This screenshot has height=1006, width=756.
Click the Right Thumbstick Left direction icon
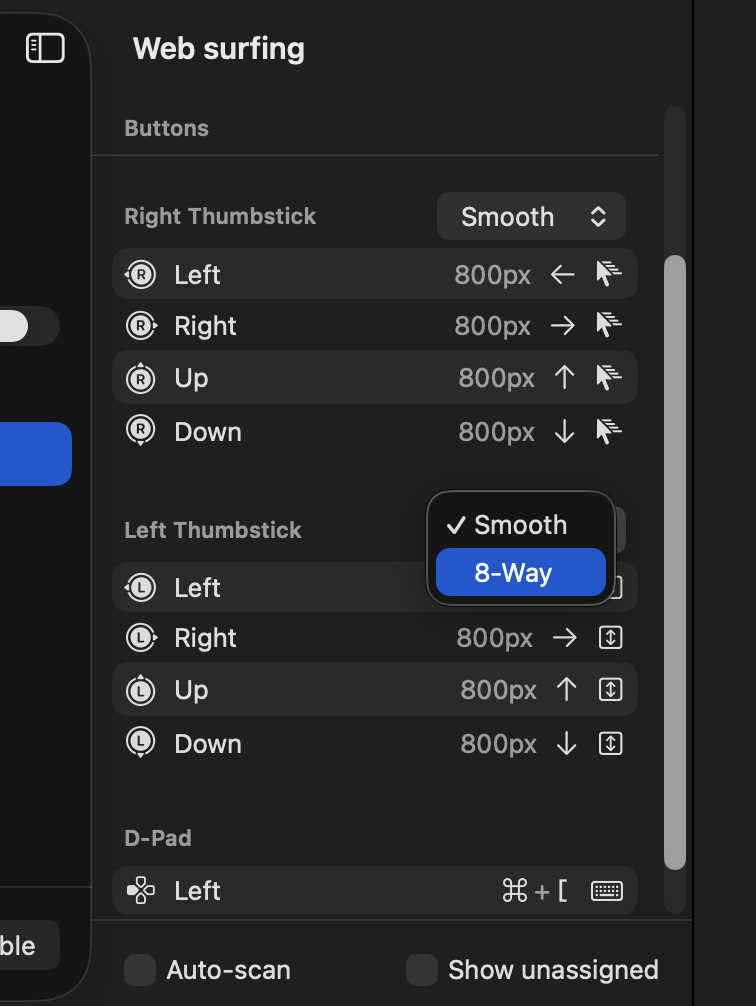[141, 275]
